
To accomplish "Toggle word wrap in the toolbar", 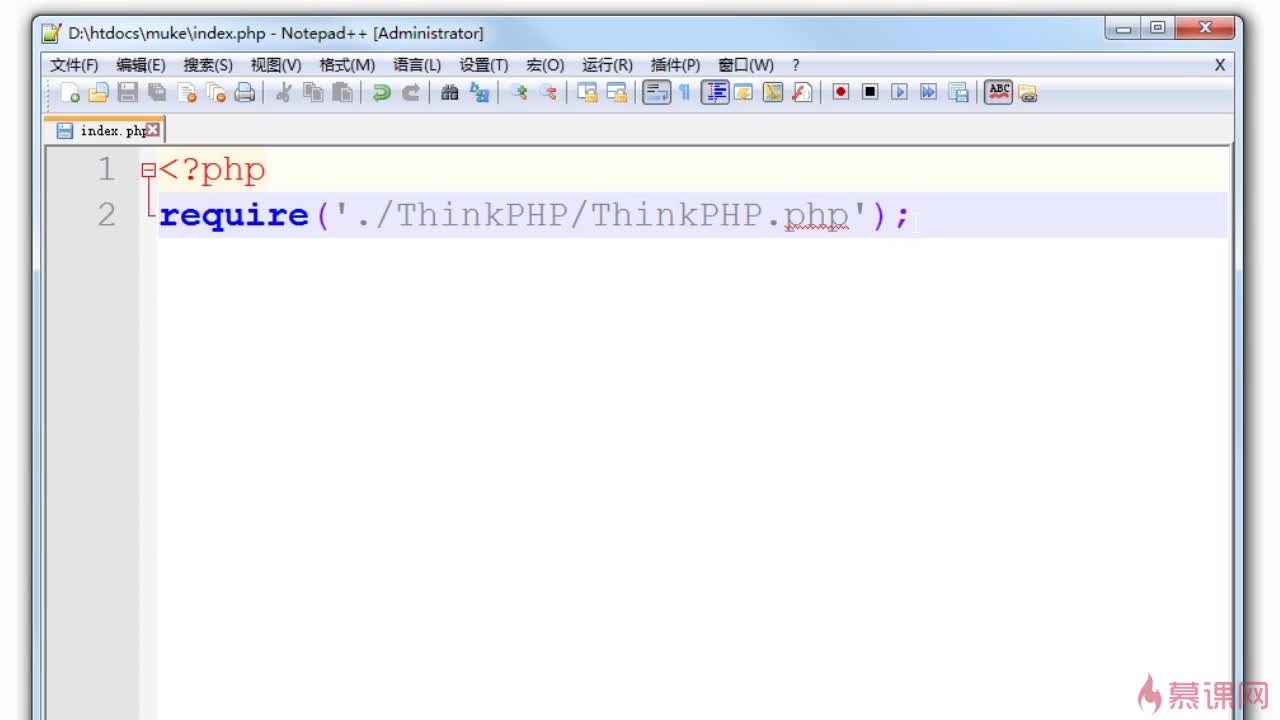I will click(x=656, y=93).
